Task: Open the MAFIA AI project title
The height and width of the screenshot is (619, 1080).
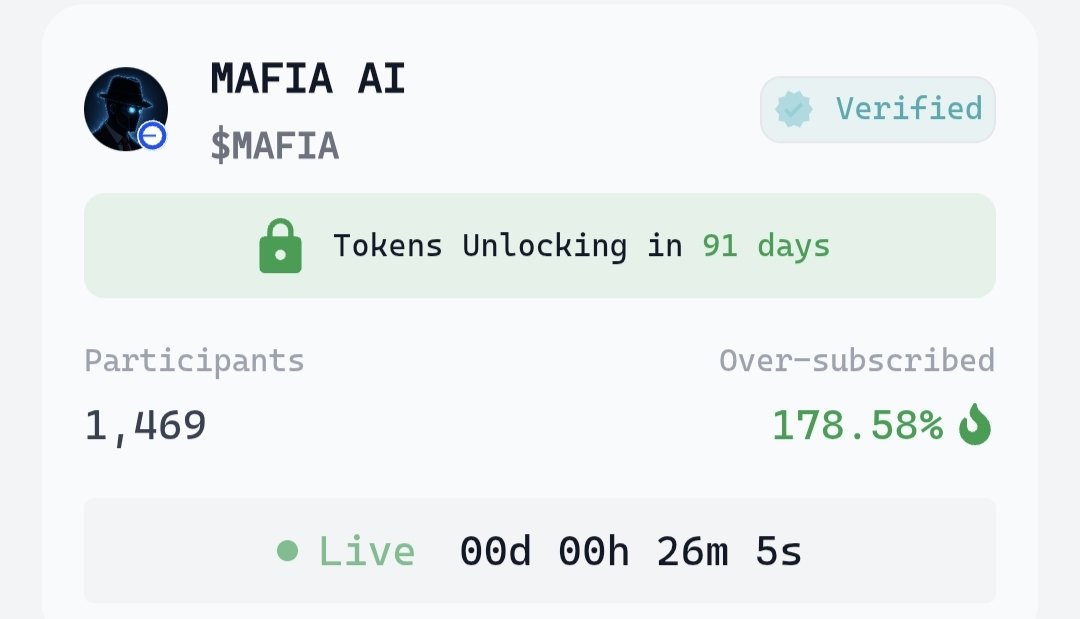Action: click(x=307, y=78)
